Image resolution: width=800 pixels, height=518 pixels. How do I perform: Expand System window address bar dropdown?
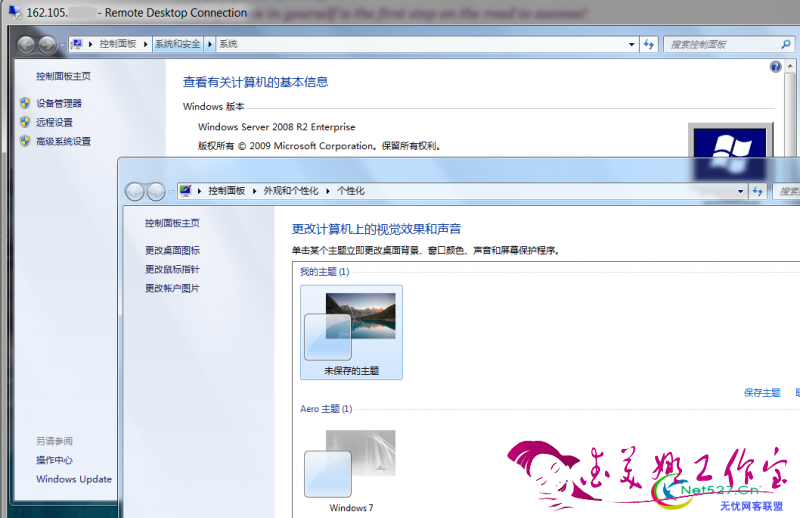click(631, 45)
